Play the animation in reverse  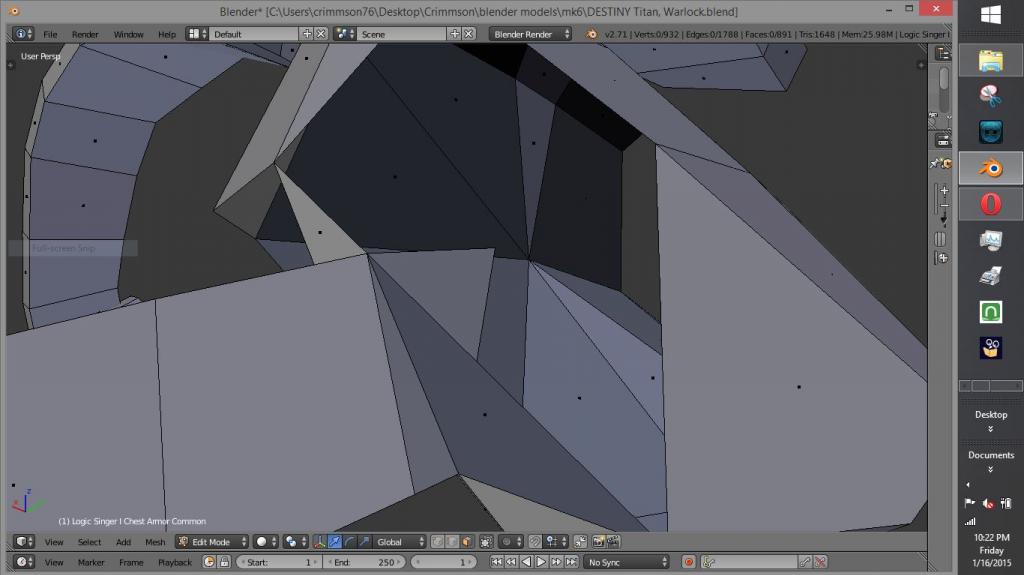coord(526,562)
